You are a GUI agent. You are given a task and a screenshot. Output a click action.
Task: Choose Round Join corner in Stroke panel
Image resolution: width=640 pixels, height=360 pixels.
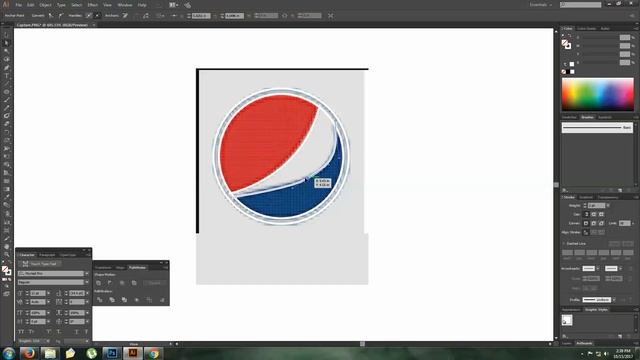(x=593, y=223)
